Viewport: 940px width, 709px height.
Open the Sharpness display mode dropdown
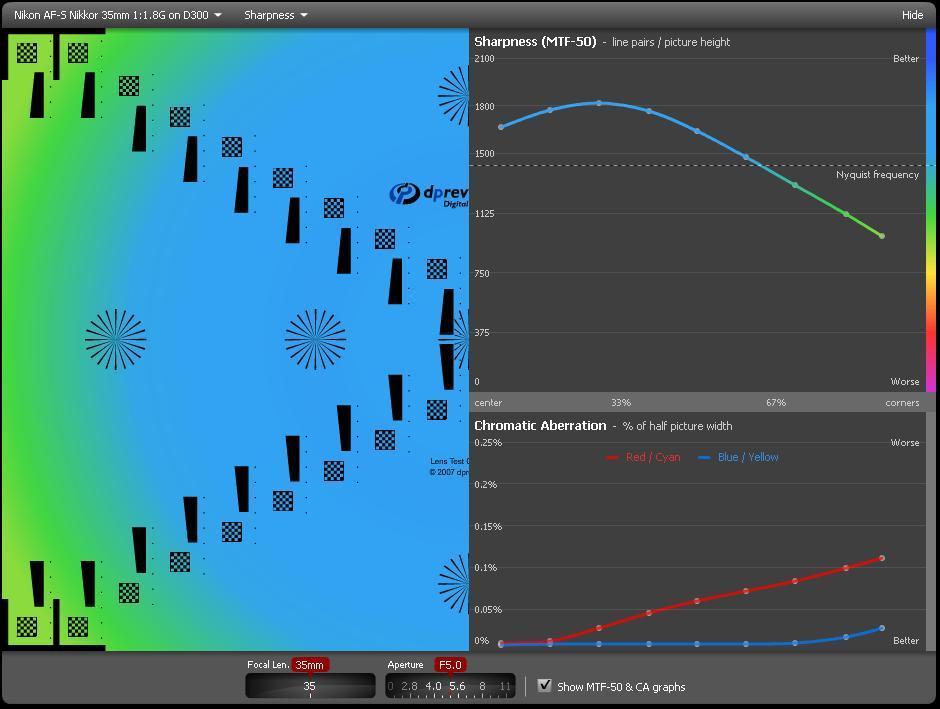coord(275,15)
